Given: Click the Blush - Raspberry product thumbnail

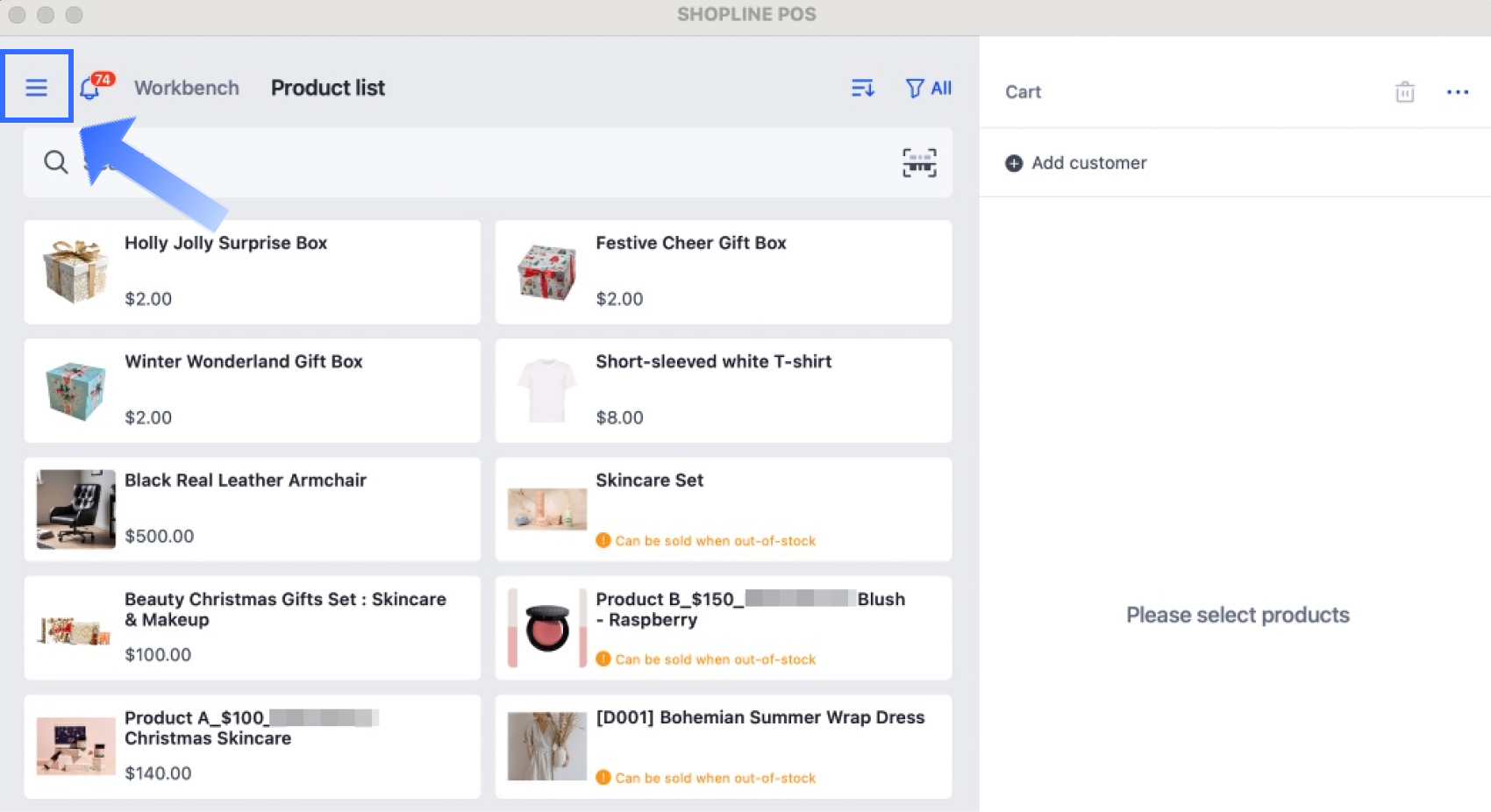Looking at the screenshot, I should coord(547,628).
